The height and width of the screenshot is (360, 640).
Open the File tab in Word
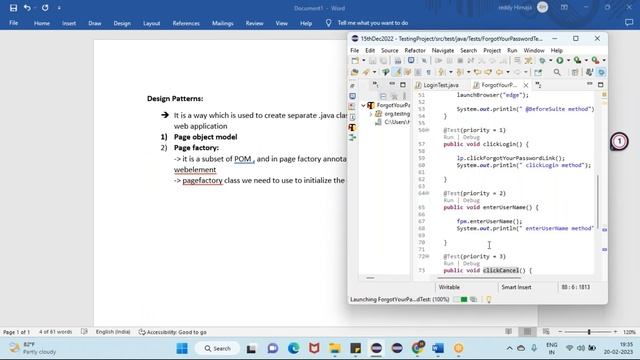13,23
